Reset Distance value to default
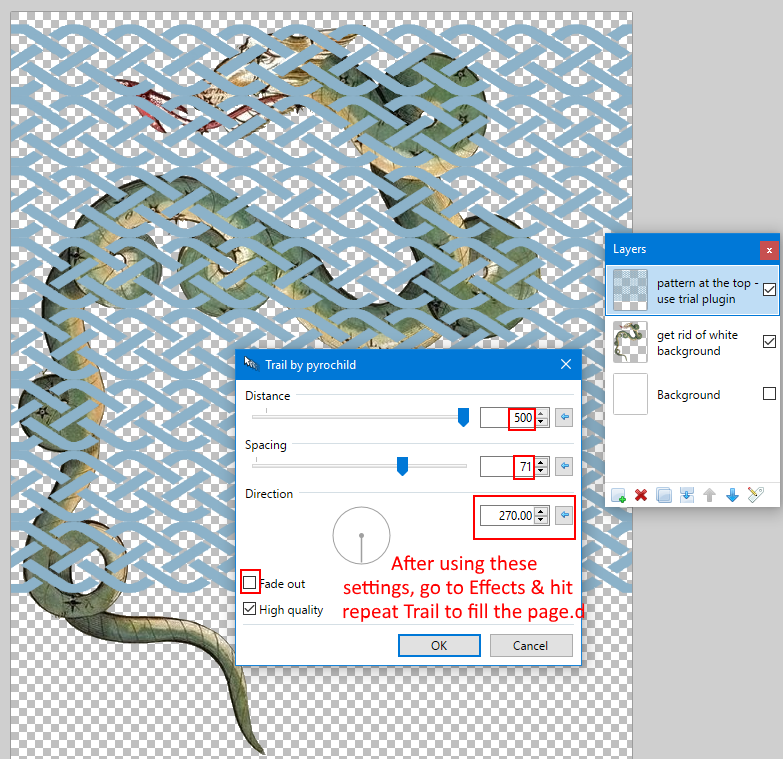783x759 pixels. point(564,417)
